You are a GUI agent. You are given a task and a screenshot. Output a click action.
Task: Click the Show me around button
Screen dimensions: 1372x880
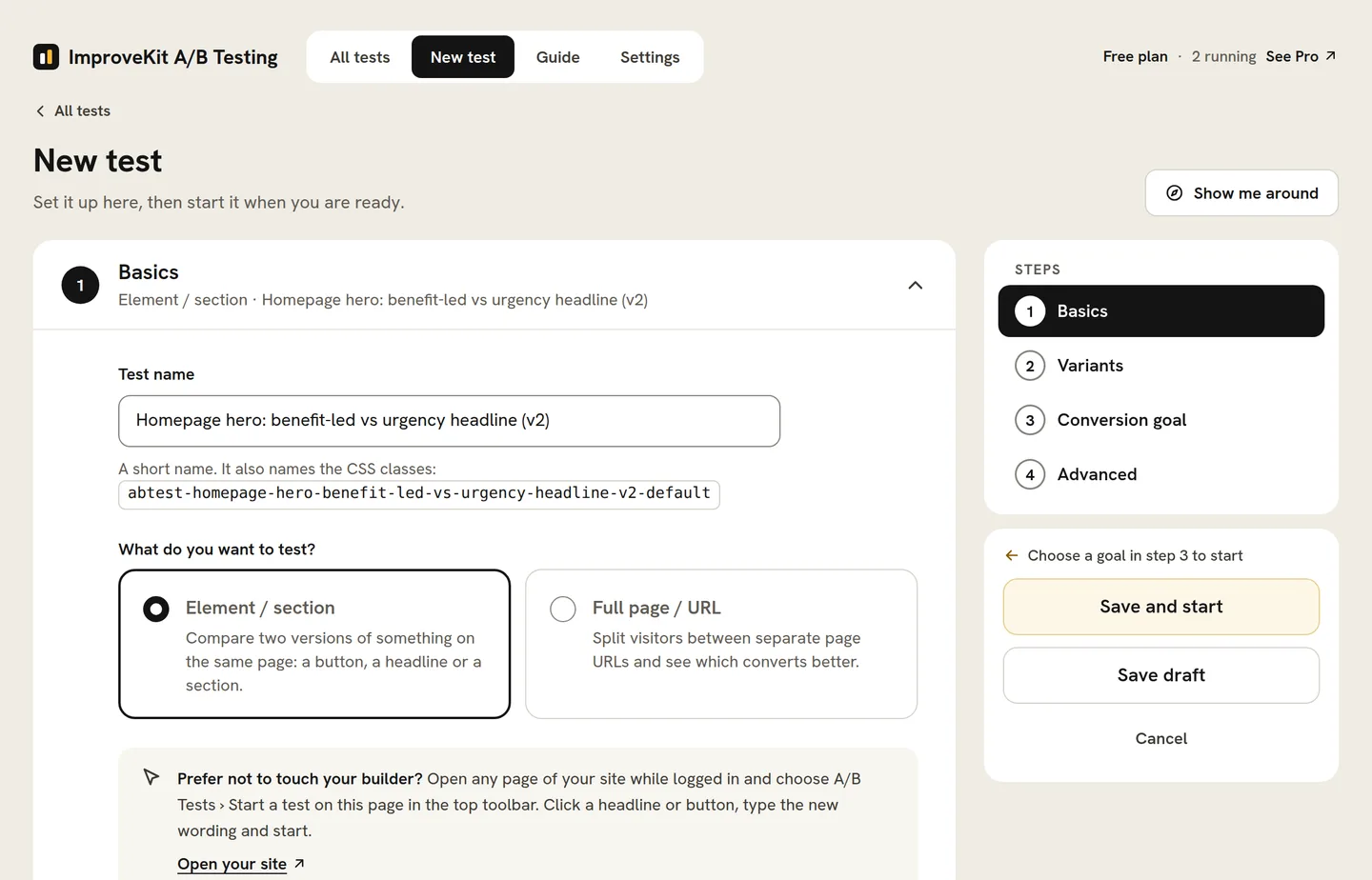(x=1241, y=193)
